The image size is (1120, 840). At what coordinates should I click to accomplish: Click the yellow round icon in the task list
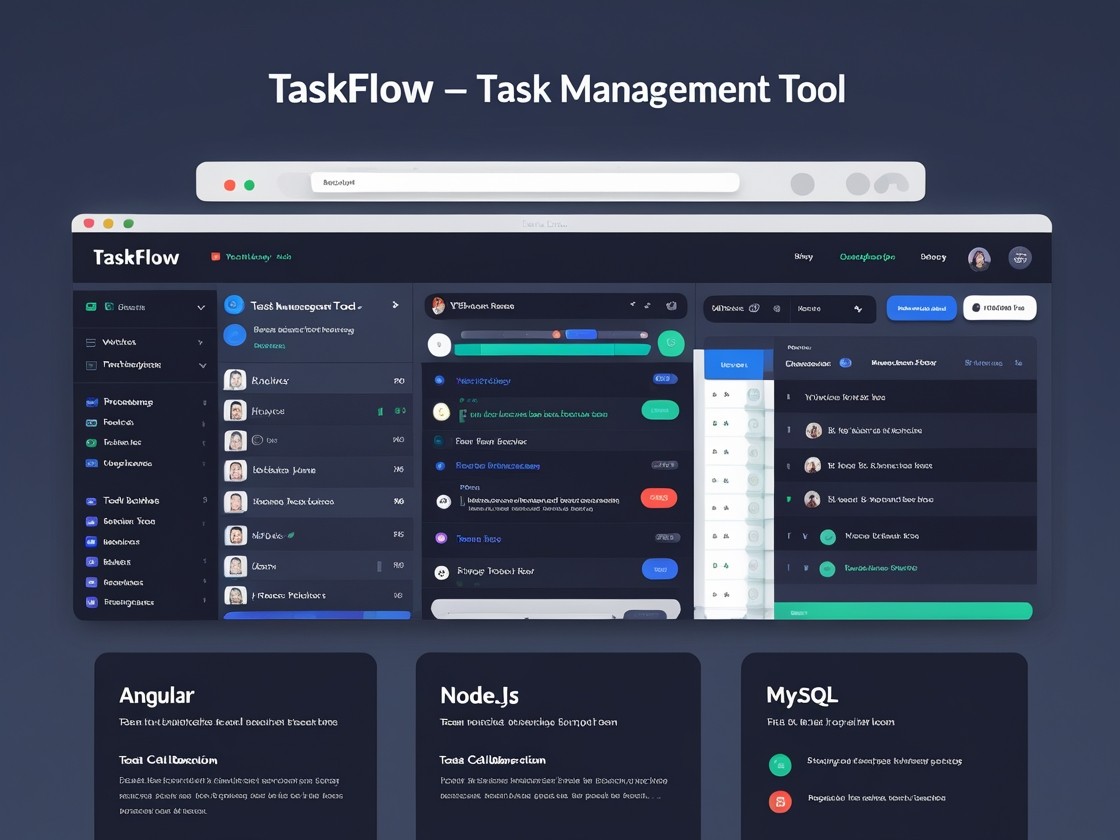441,412
